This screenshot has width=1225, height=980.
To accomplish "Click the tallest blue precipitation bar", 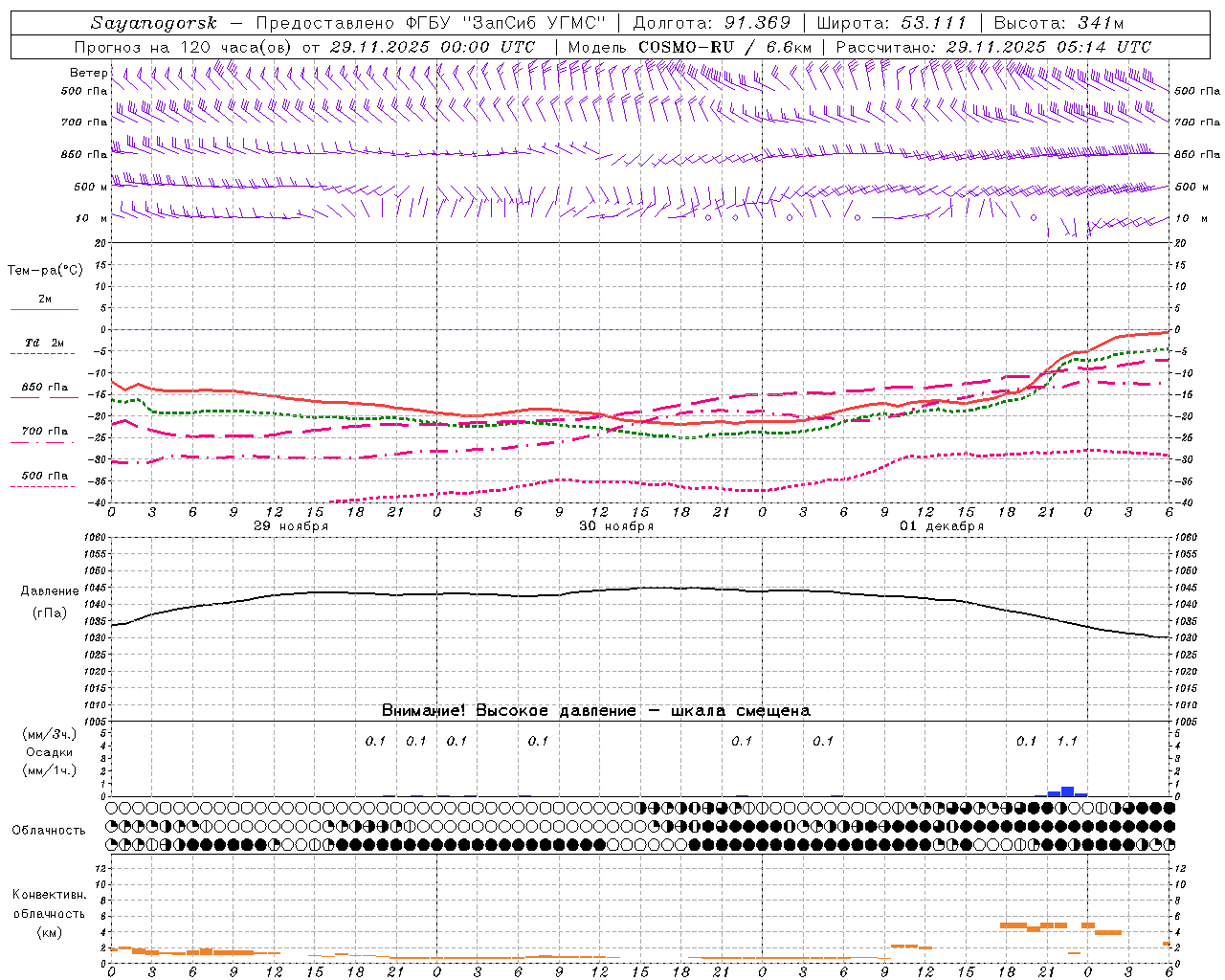I will click(1067, 791).
